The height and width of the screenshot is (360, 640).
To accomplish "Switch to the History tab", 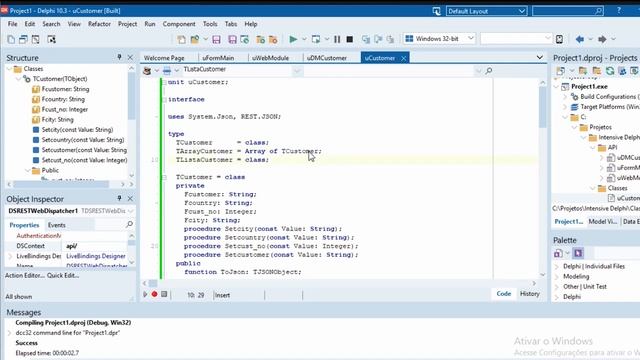I will coord(529,293).
